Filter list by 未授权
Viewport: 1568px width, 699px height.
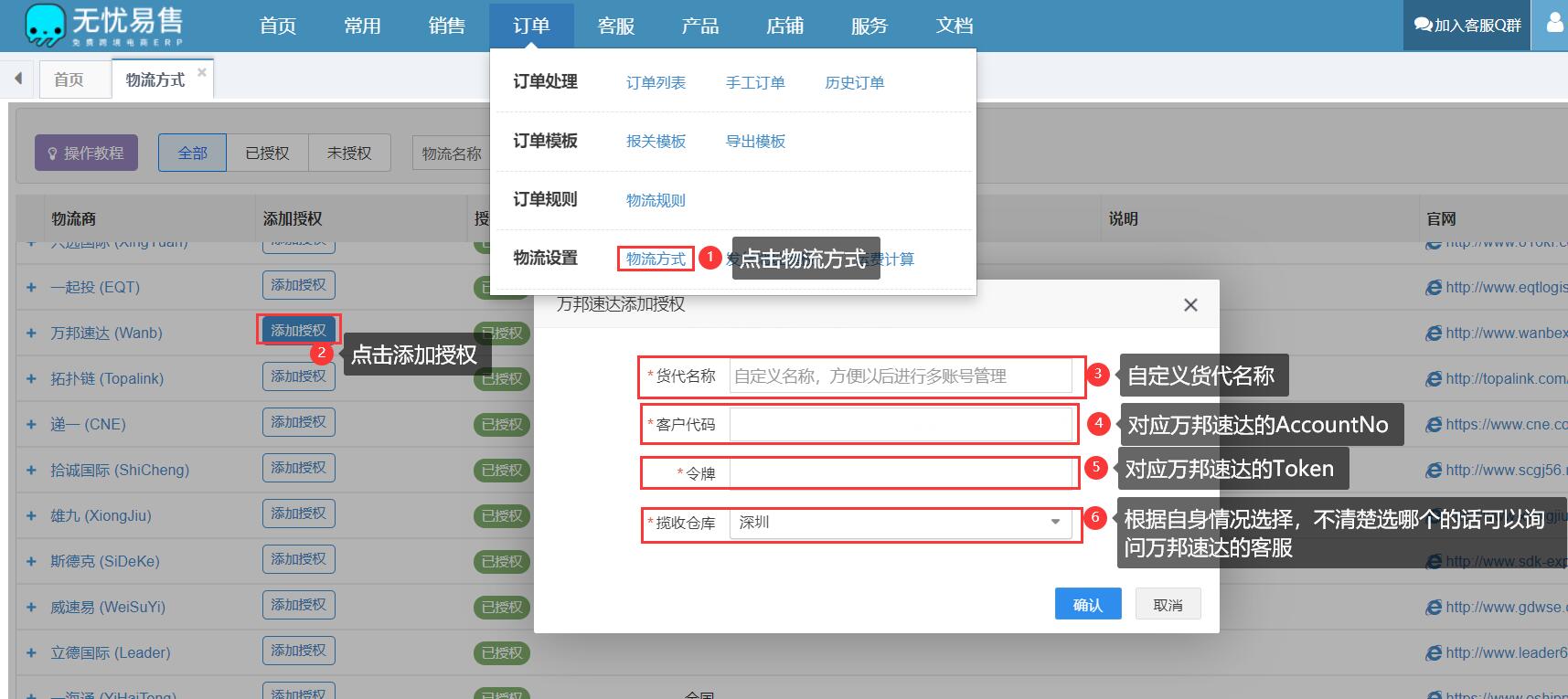point(349,153)
